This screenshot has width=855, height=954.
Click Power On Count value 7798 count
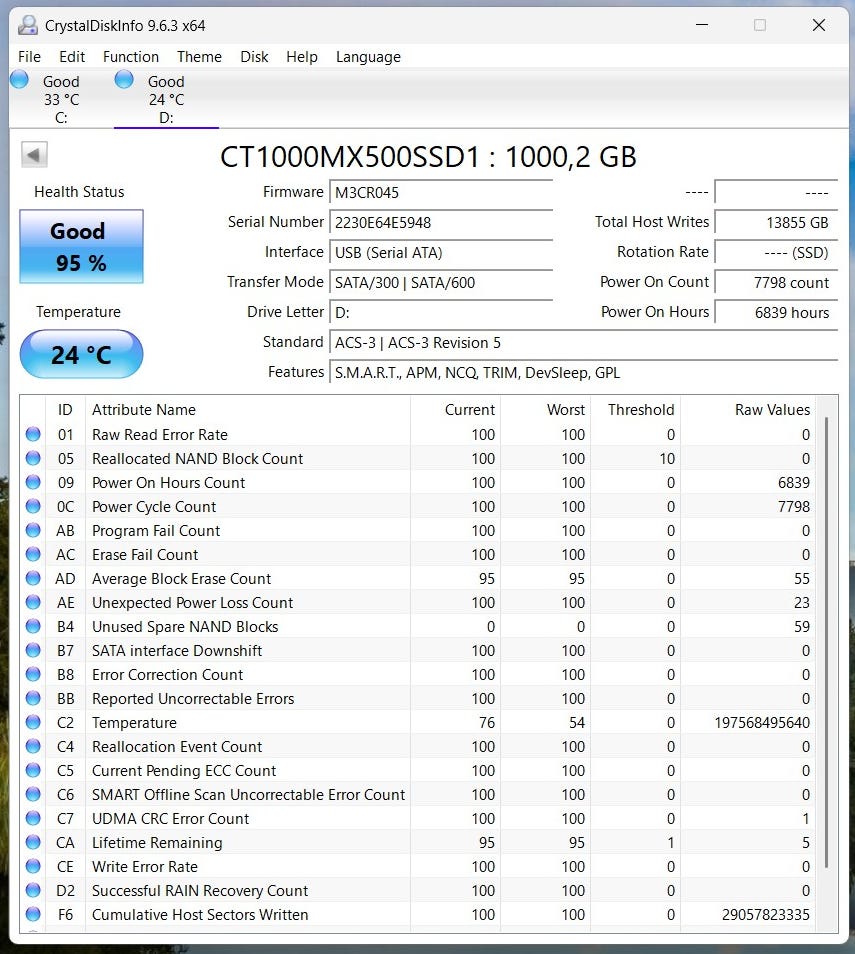[x=776, y=282]
